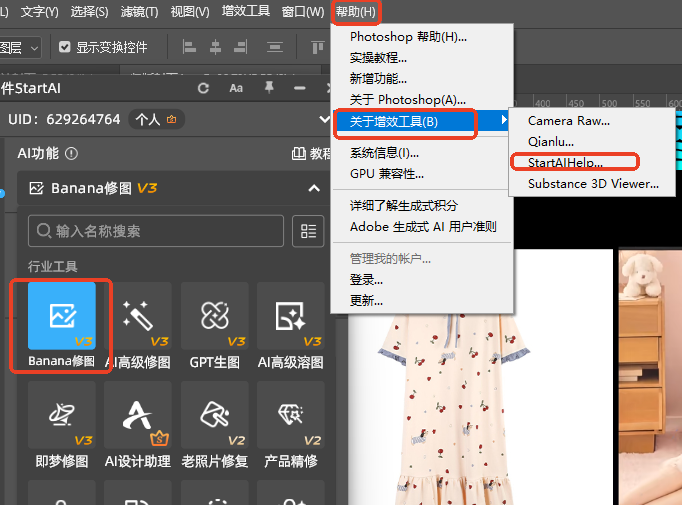Open the 视图(V) menu
This screenshot has height=505, width=682.
tap(190, 12)
